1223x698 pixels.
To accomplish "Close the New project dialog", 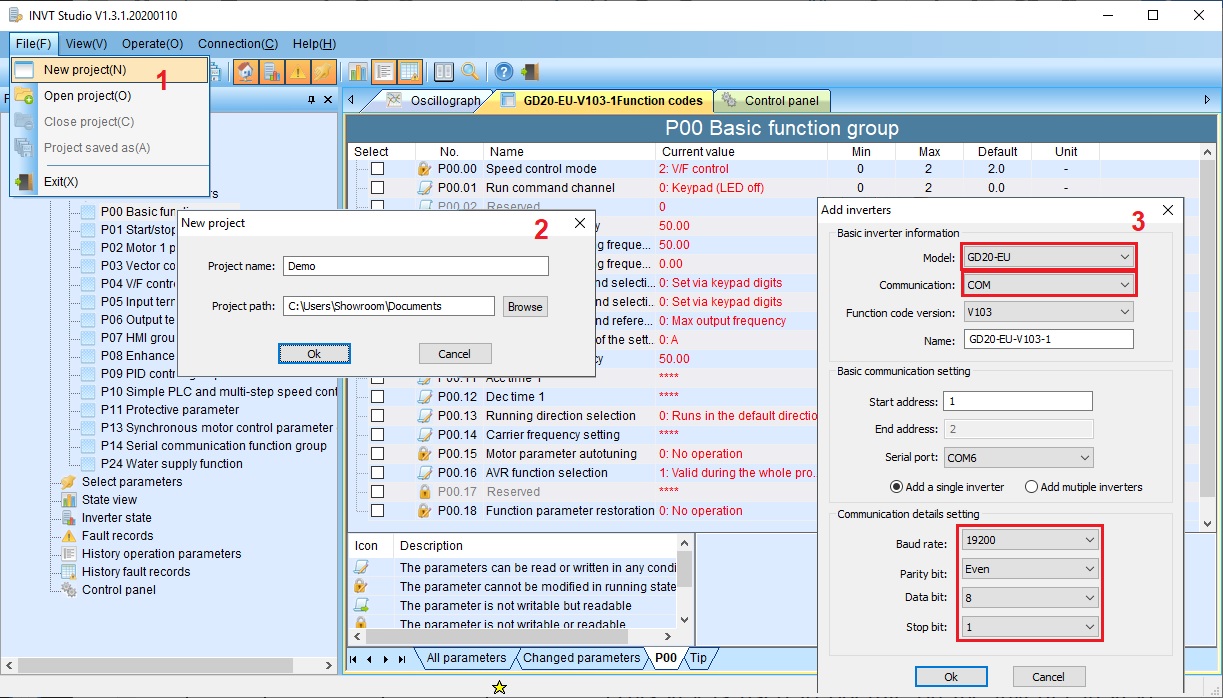I will pos(580,223).
